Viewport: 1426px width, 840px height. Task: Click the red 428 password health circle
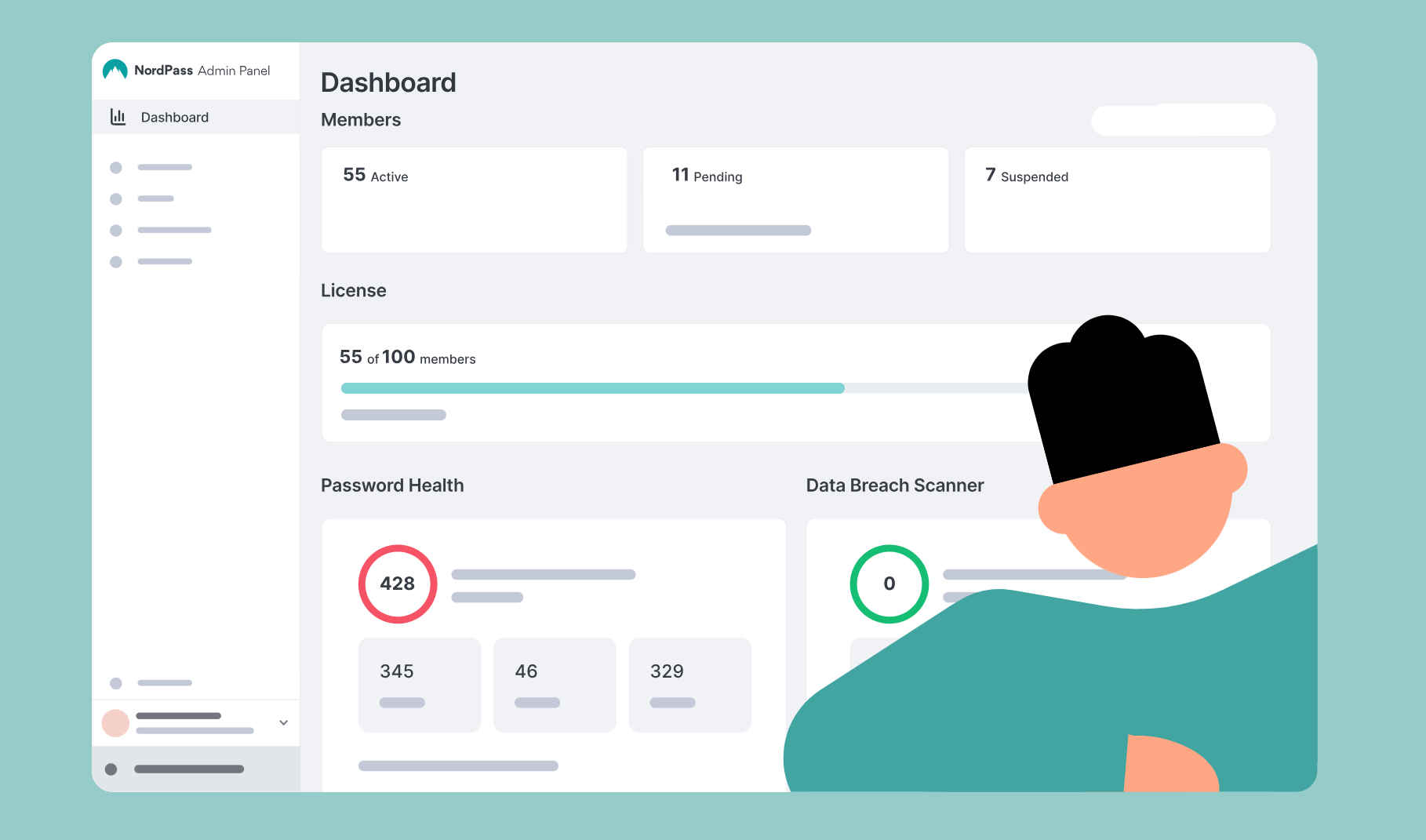click(398, 584)
